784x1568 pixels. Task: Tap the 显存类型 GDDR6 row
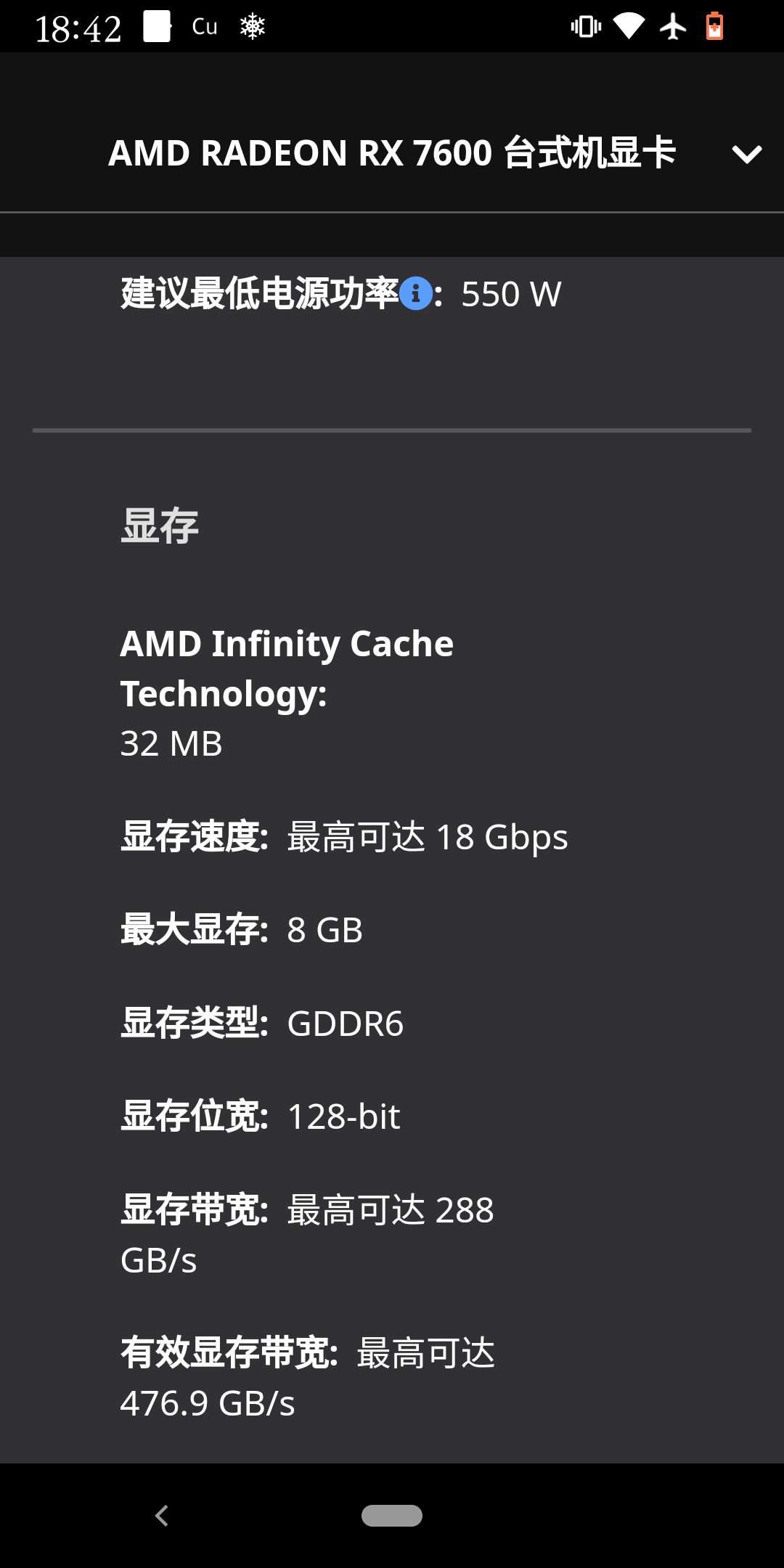coord(262,1024)
